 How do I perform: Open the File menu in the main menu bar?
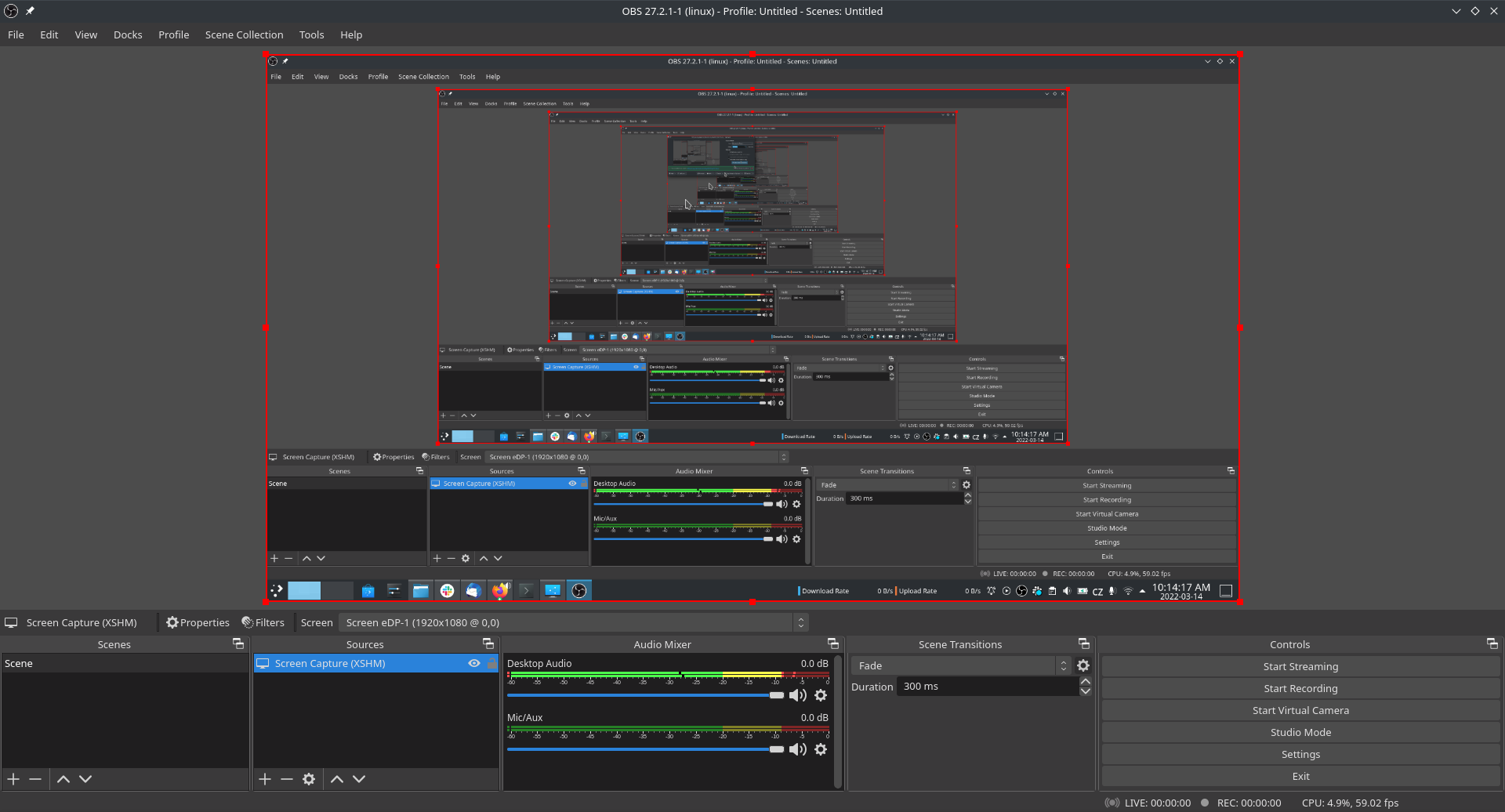coord(16,34)
